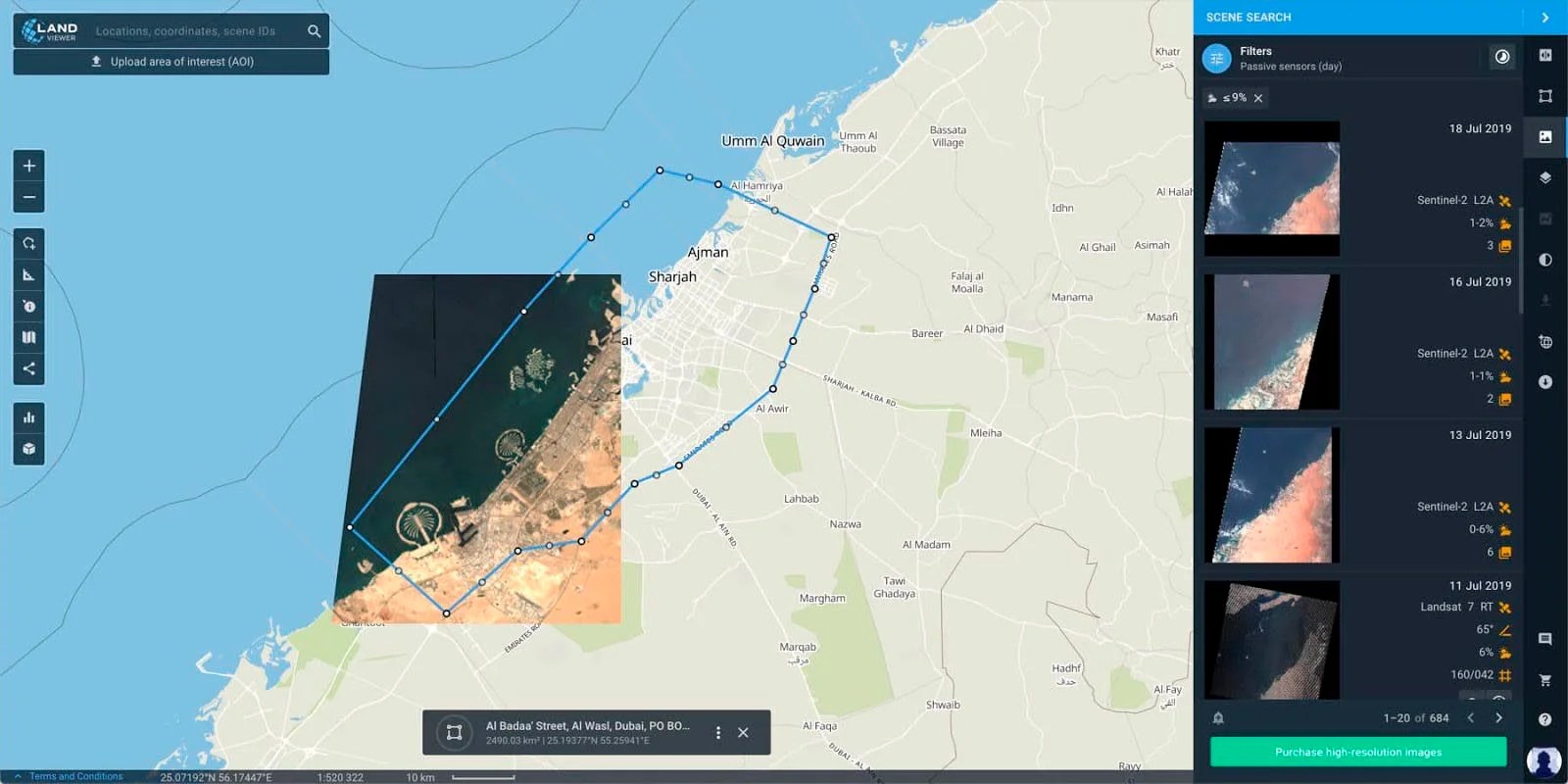Click the Ajman city label on map
Screen dimensions: 1568x784
pyautogui.click(x=708, y=253)
